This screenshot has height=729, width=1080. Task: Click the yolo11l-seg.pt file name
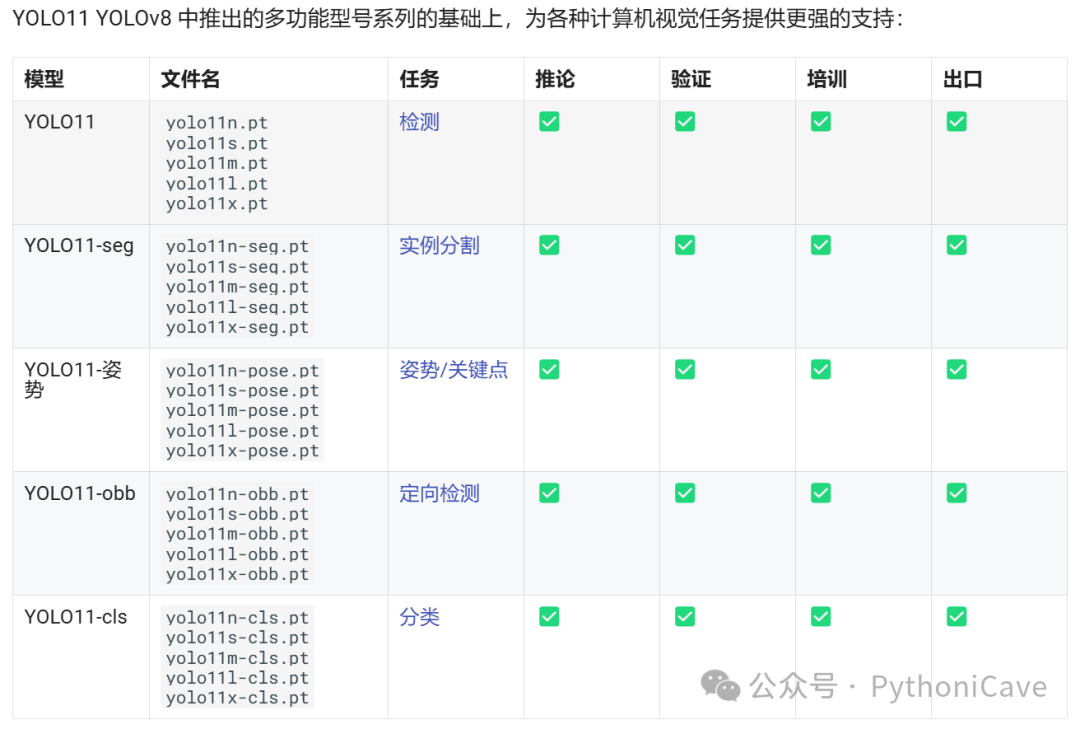coord(237,307)
